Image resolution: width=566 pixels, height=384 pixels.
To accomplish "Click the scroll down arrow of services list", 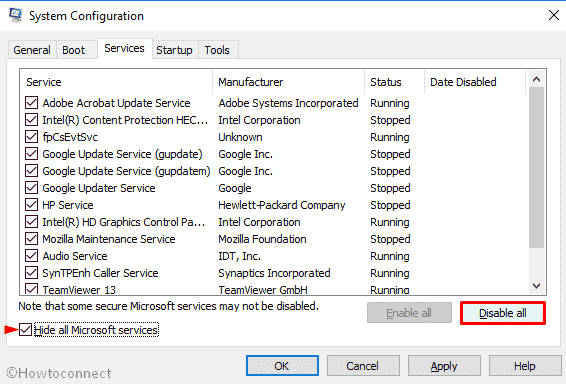I will [536, 285].
